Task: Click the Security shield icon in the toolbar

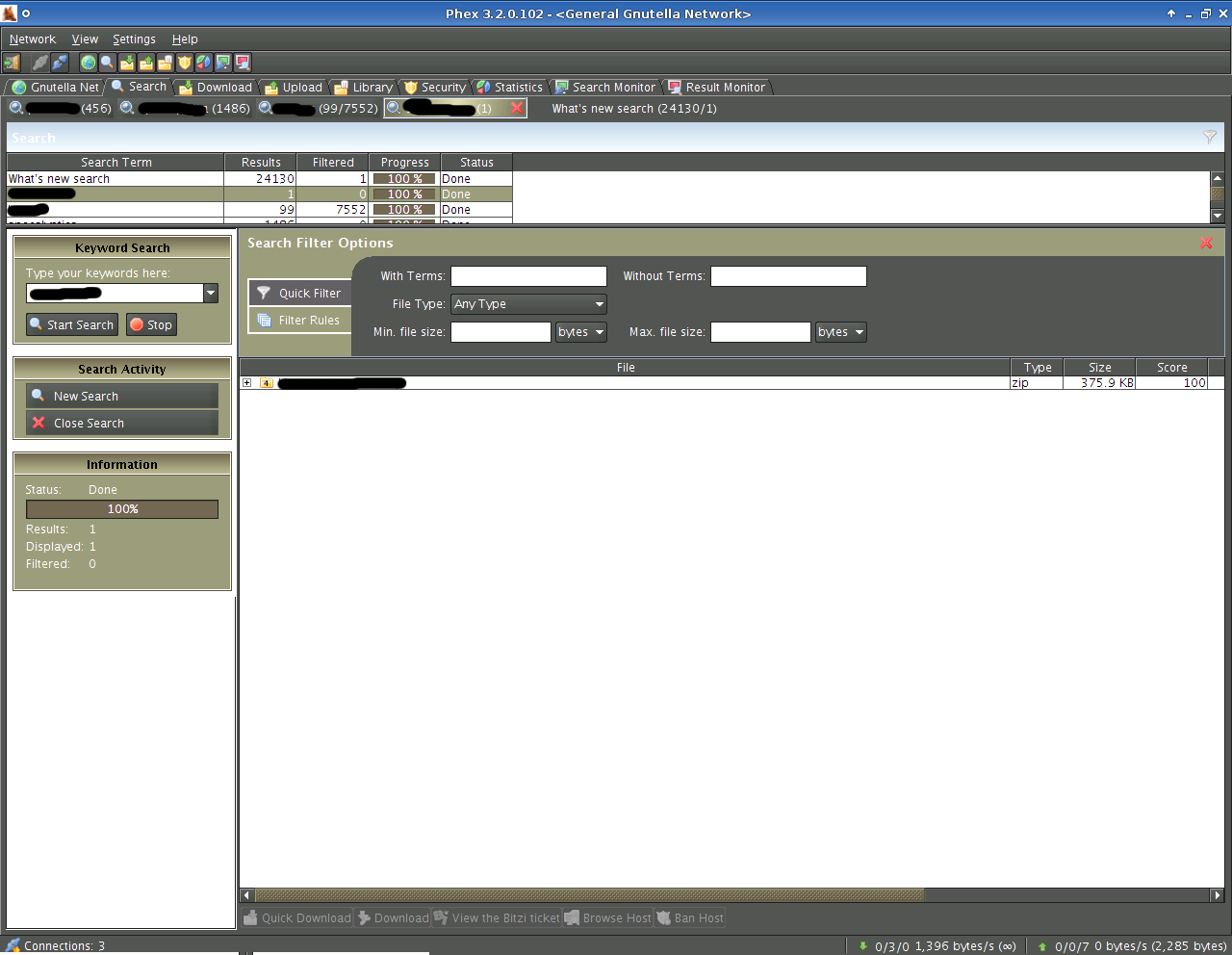Action: point(185,63)
